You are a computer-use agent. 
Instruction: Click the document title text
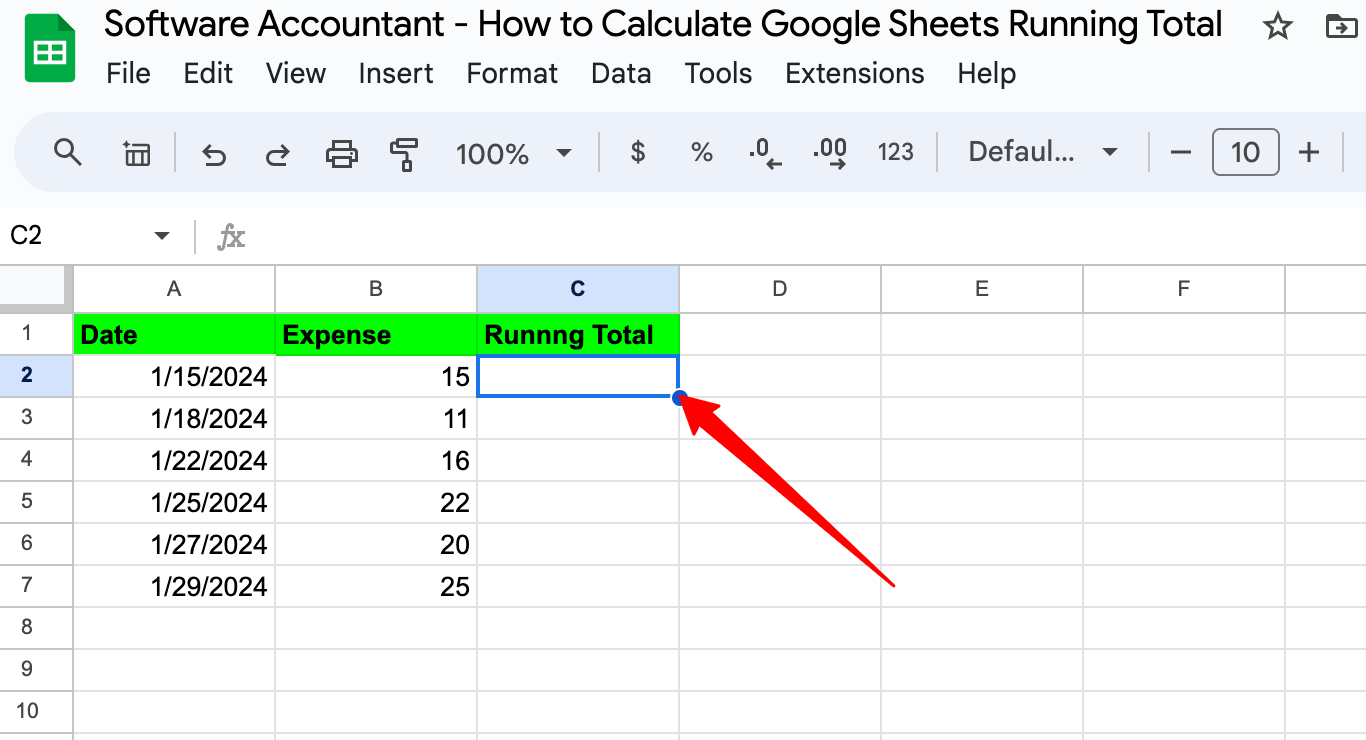pos(663,24)
